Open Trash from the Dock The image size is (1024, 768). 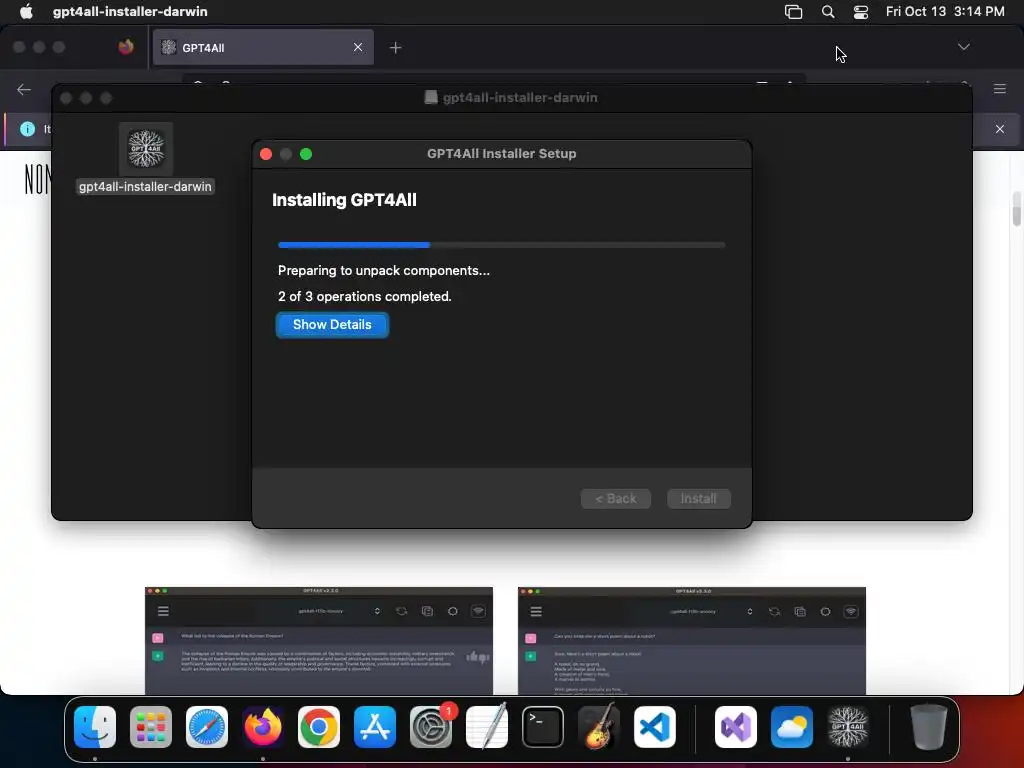(x=929, y=727)
